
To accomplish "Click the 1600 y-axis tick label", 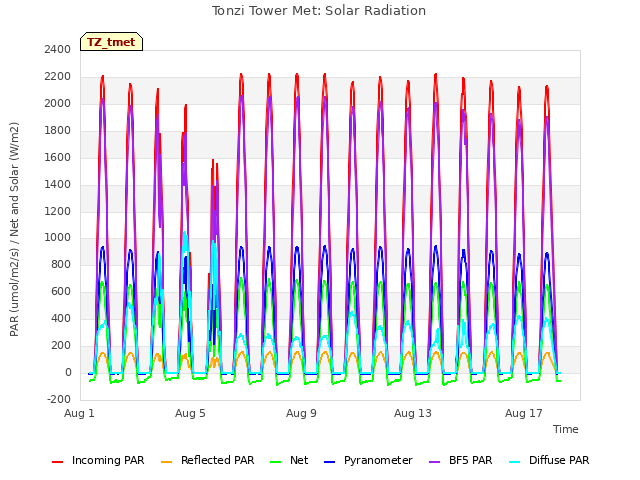I will coord(58,158).
